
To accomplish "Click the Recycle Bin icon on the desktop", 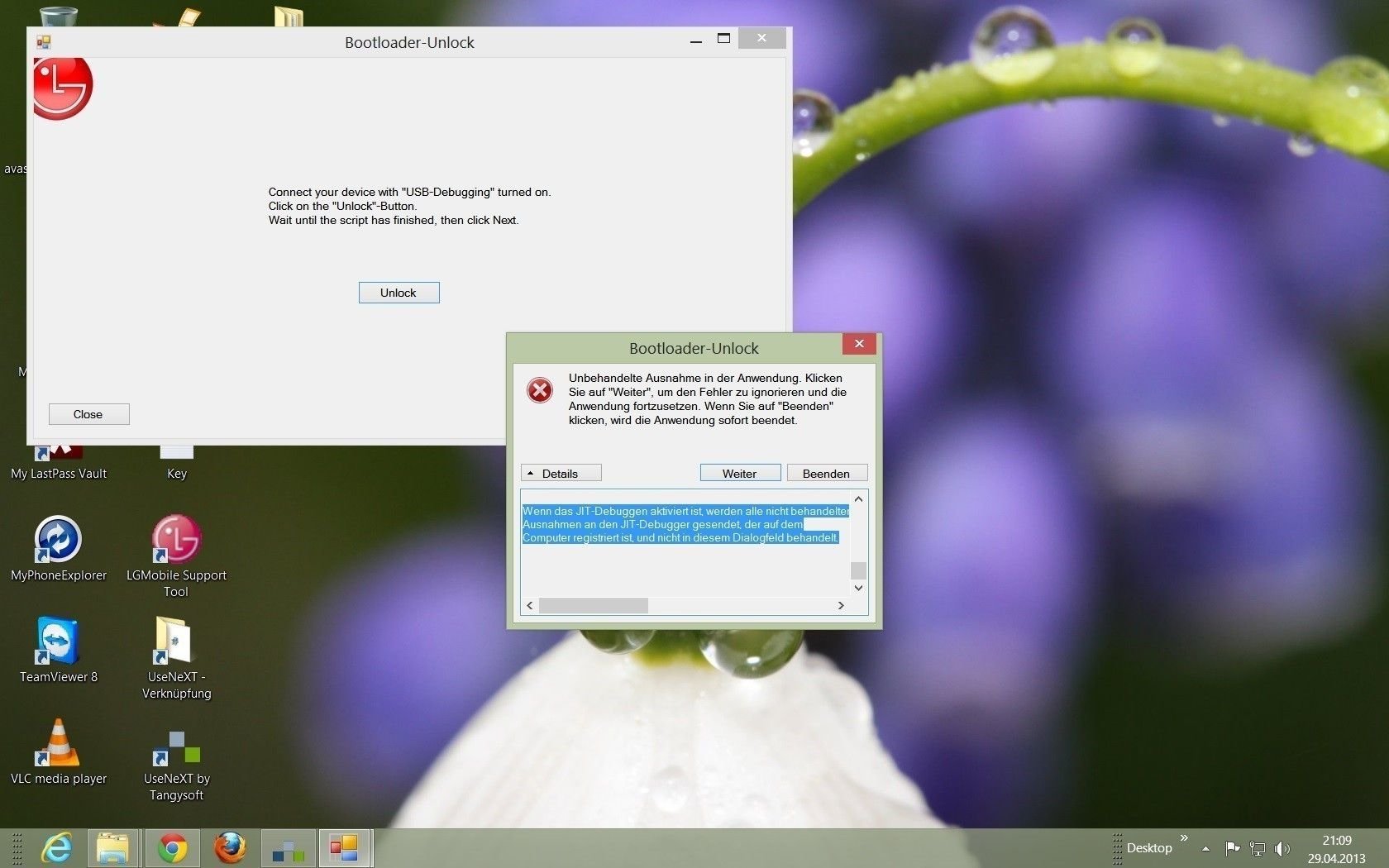I will pyautogui.click(x=58, y=16).
